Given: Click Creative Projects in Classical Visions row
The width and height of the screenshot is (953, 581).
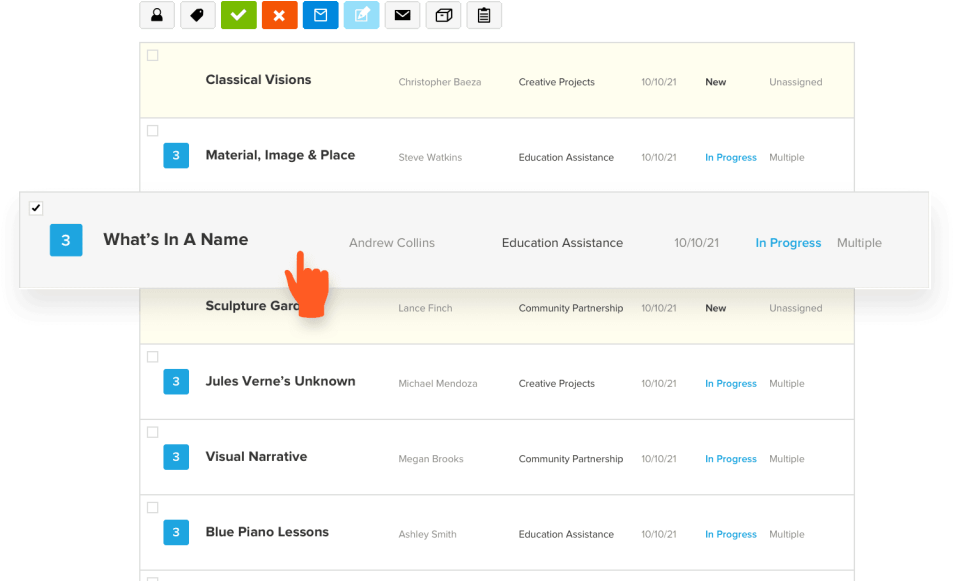Looking at the screenshot, I should [x=556, y=82].
